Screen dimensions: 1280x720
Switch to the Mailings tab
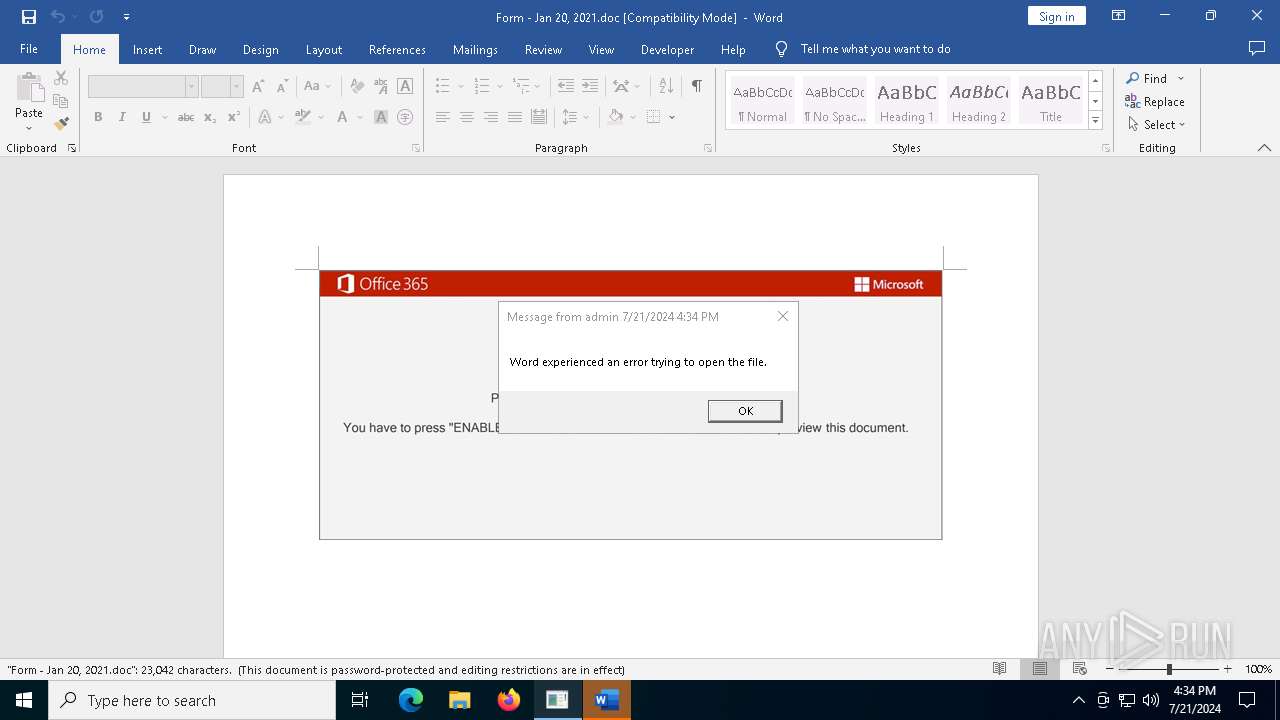475,49
